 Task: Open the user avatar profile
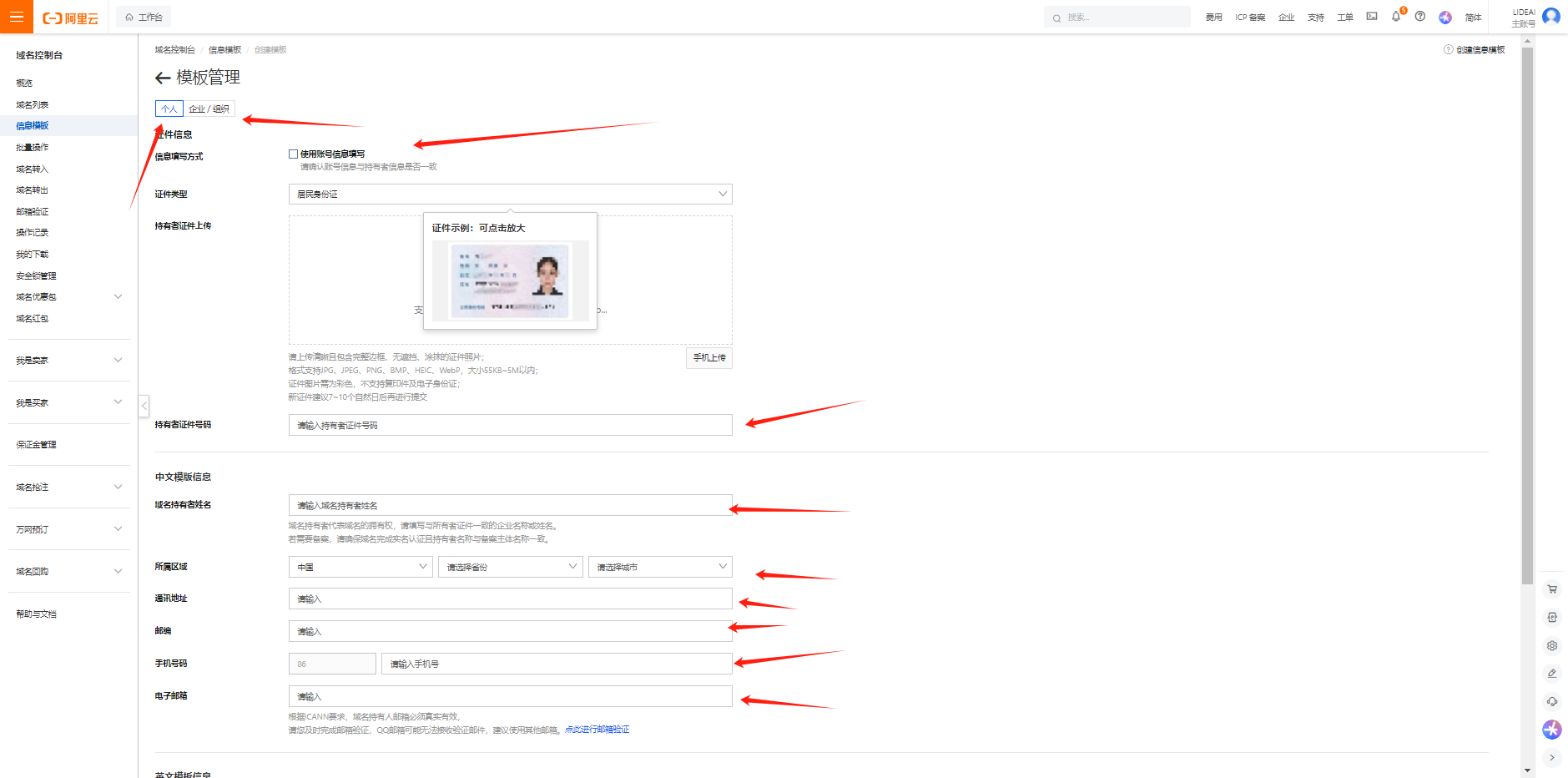(1550, 17)
